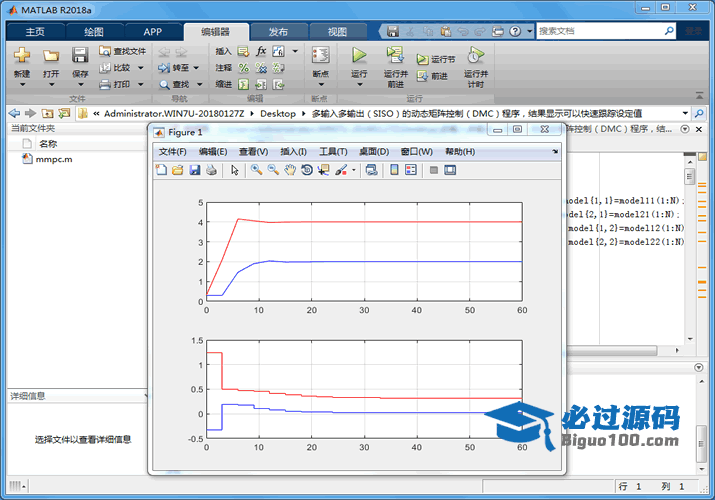Open Figure 1 文件(F) menu
The height and width of the screenshot is (500, 715).
click(172, 152)
